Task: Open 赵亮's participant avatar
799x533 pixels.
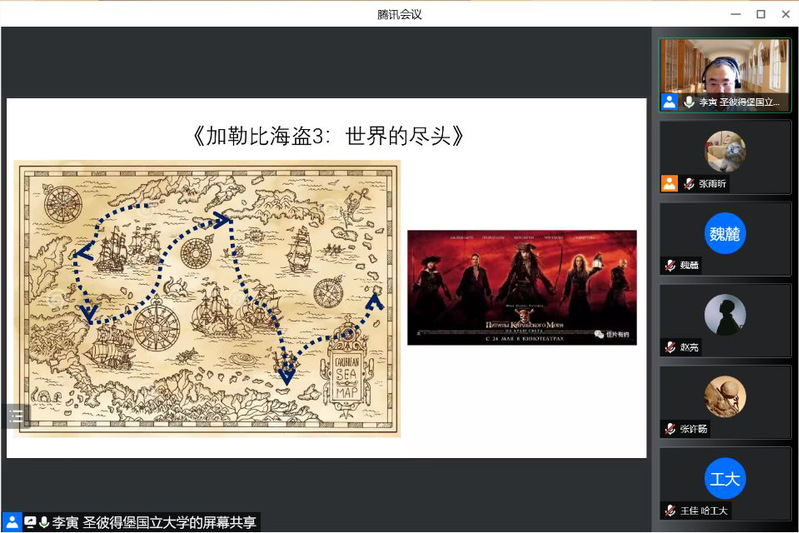Action: (x=725, y=315)
